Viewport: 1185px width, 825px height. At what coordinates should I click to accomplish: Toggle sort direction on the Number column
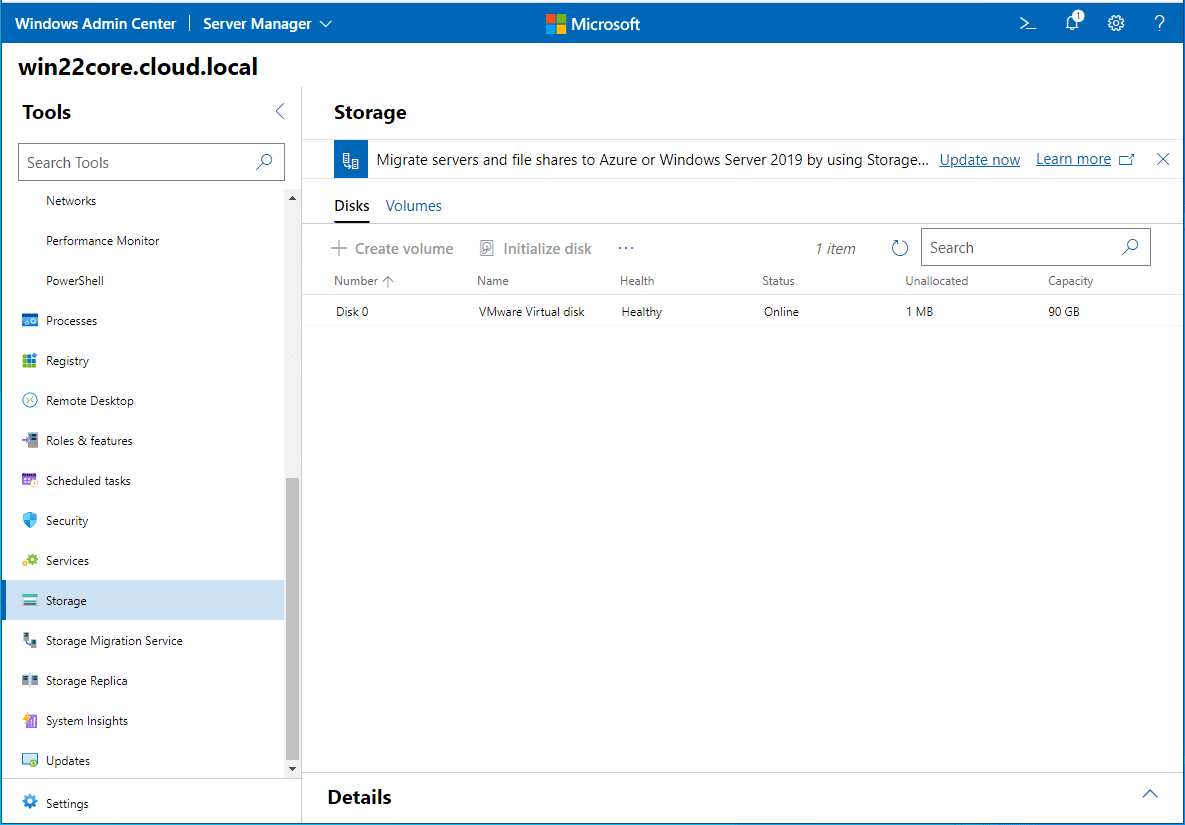pos(363,280)
